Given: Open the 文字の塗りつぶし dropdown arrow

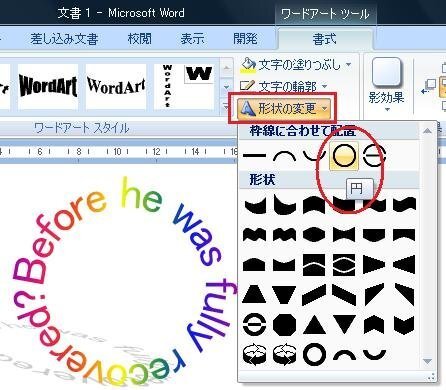Looking at the screenshot, I should [x=349, y=64].
